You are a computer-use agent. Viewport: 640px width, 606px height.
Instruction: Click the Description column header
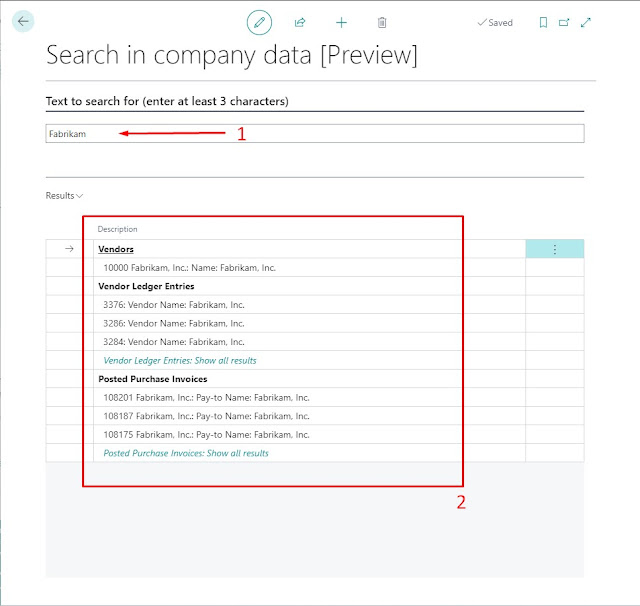tap(118, 229)
